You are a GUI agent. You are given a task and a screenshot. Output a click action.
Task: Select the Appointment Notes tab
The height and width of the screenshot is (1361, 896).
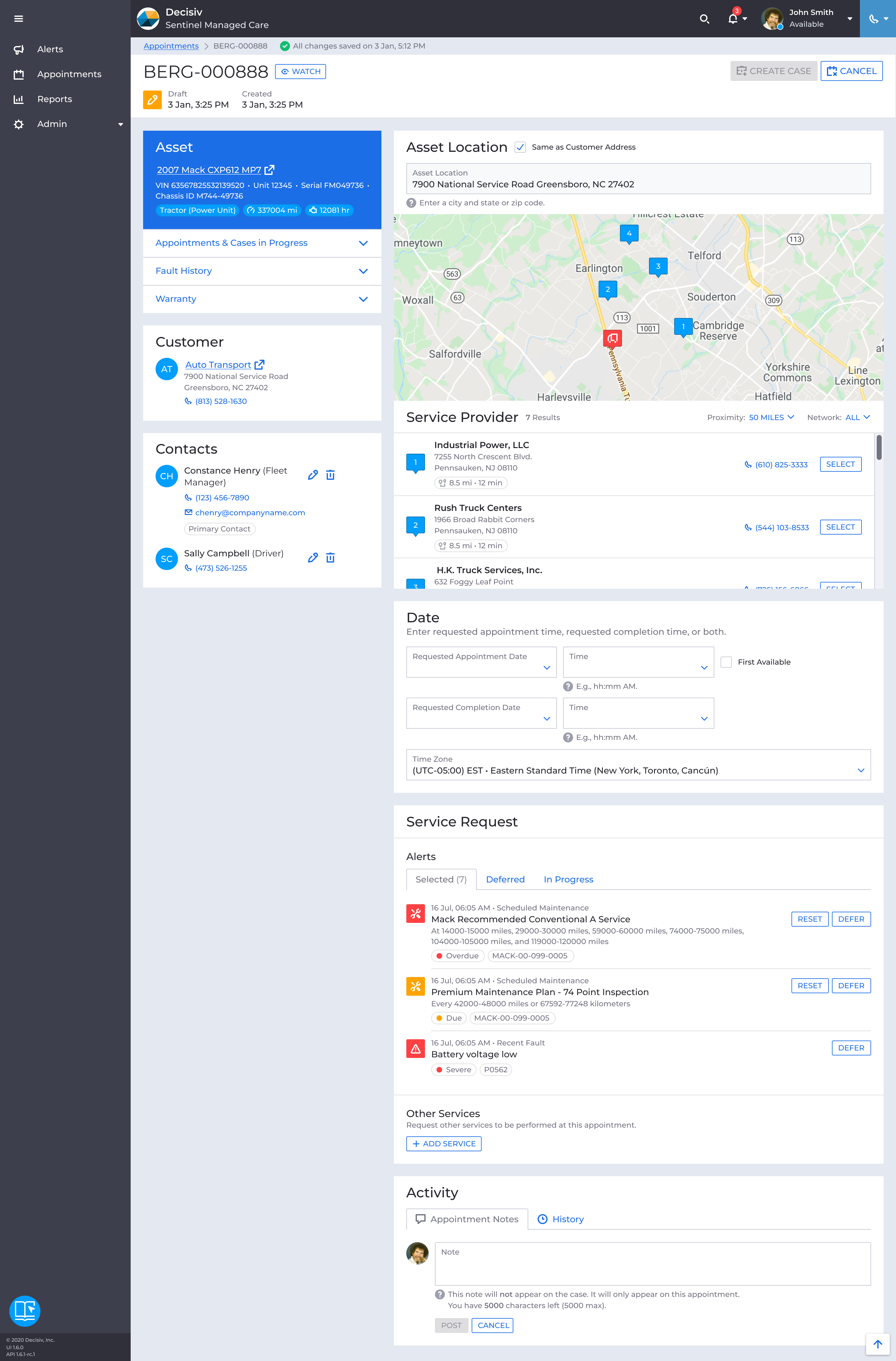click(x=467, y=1219)
